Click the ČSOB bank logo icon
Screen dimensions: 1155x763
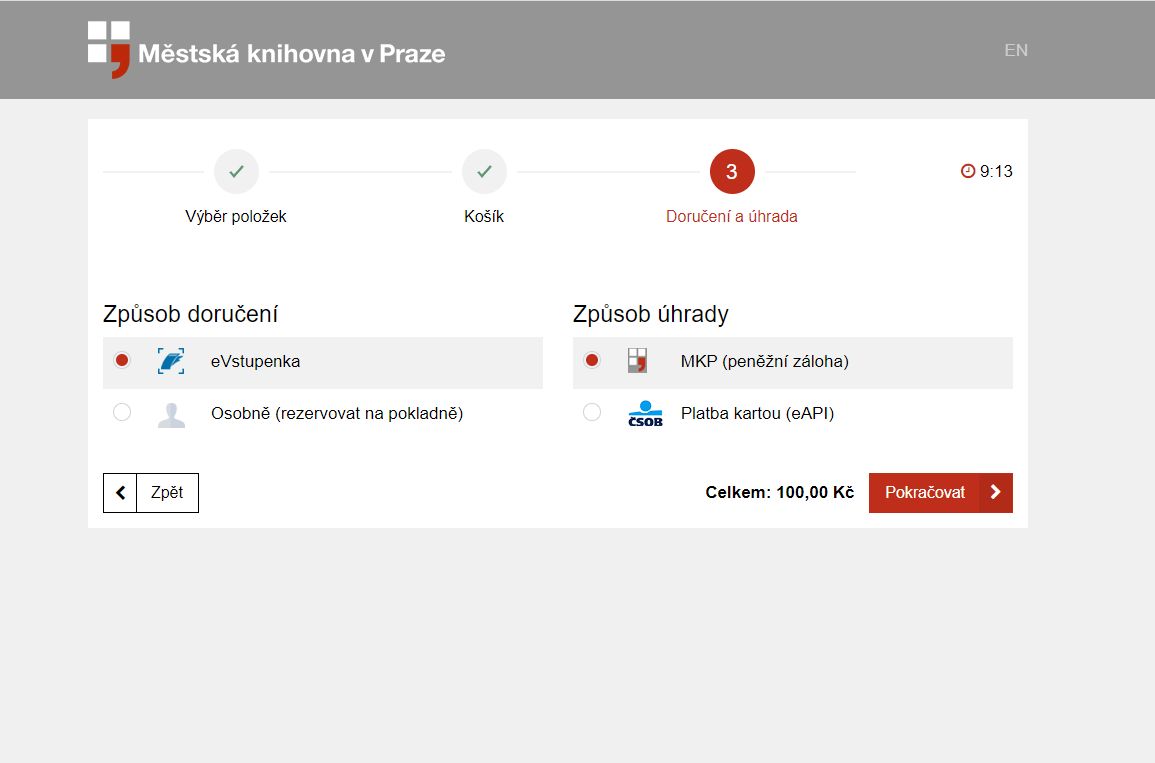click(x=645, y=413)
